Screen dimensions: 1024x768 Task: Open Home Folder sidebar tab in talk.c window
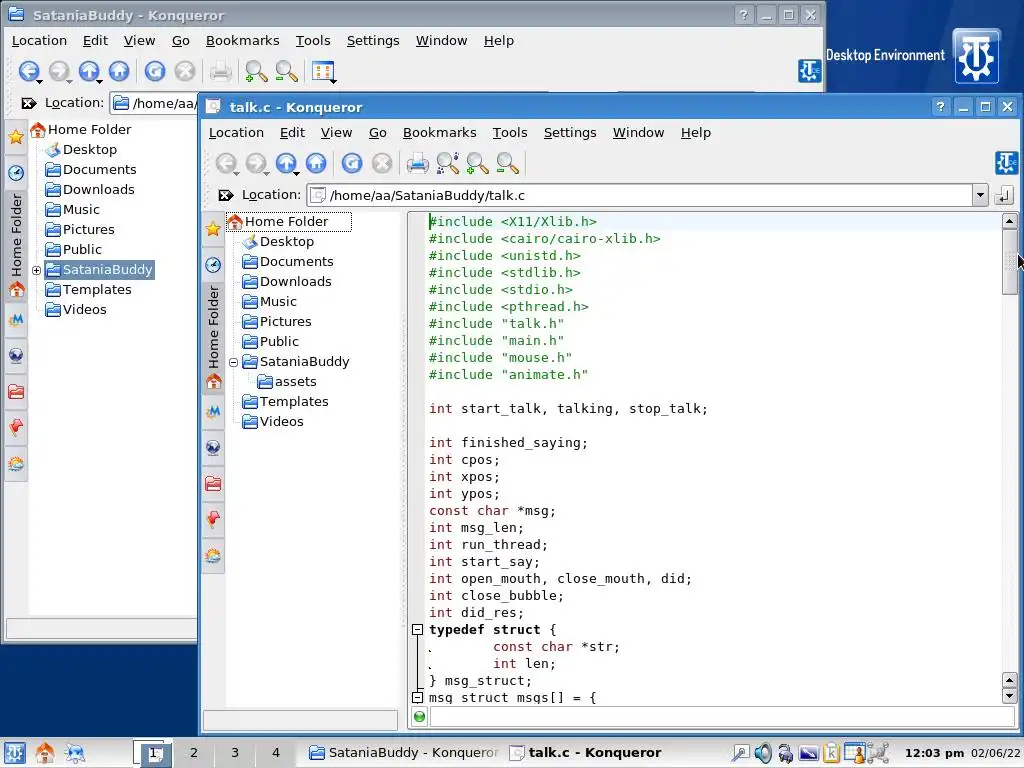pyautogui.click(x=214, y=338)
